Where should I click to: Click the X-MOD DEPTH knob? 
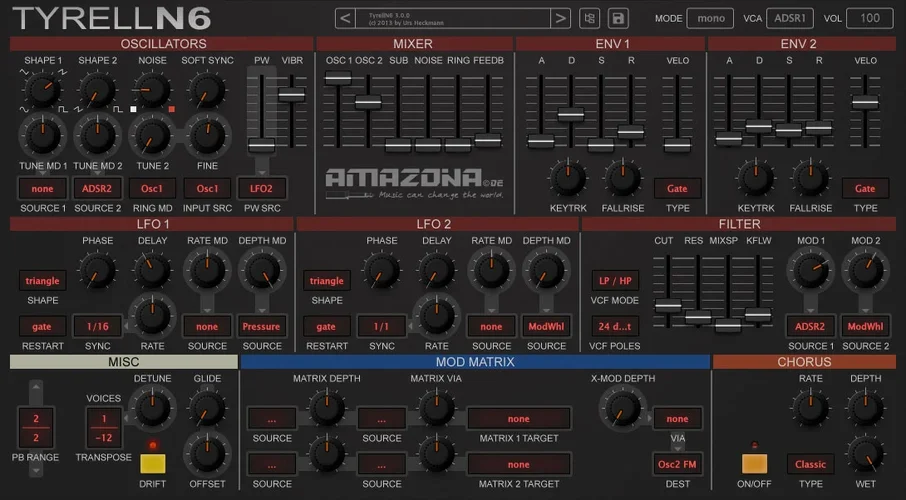tap(621, 407)
